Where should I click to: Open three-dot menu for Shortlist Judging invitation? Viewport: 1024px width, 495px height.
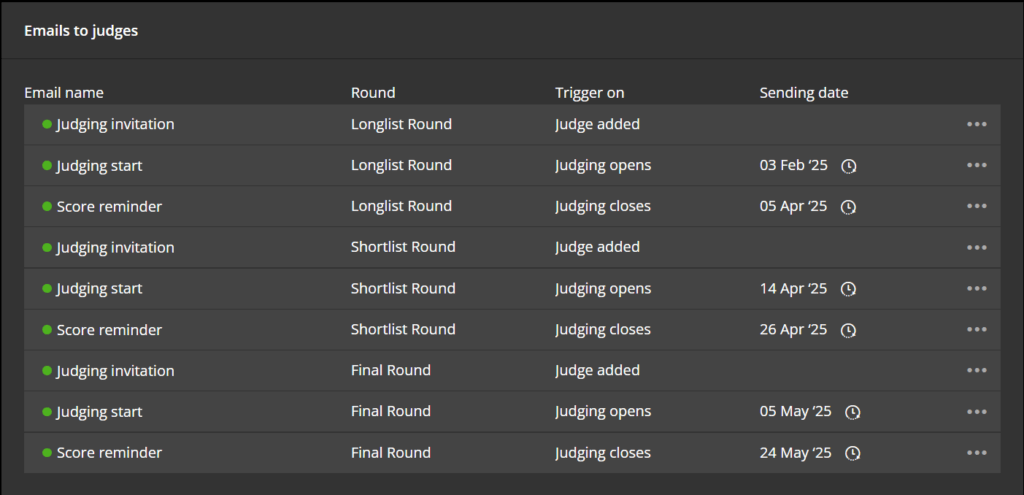pyautogui.click(x=976, y=248)
